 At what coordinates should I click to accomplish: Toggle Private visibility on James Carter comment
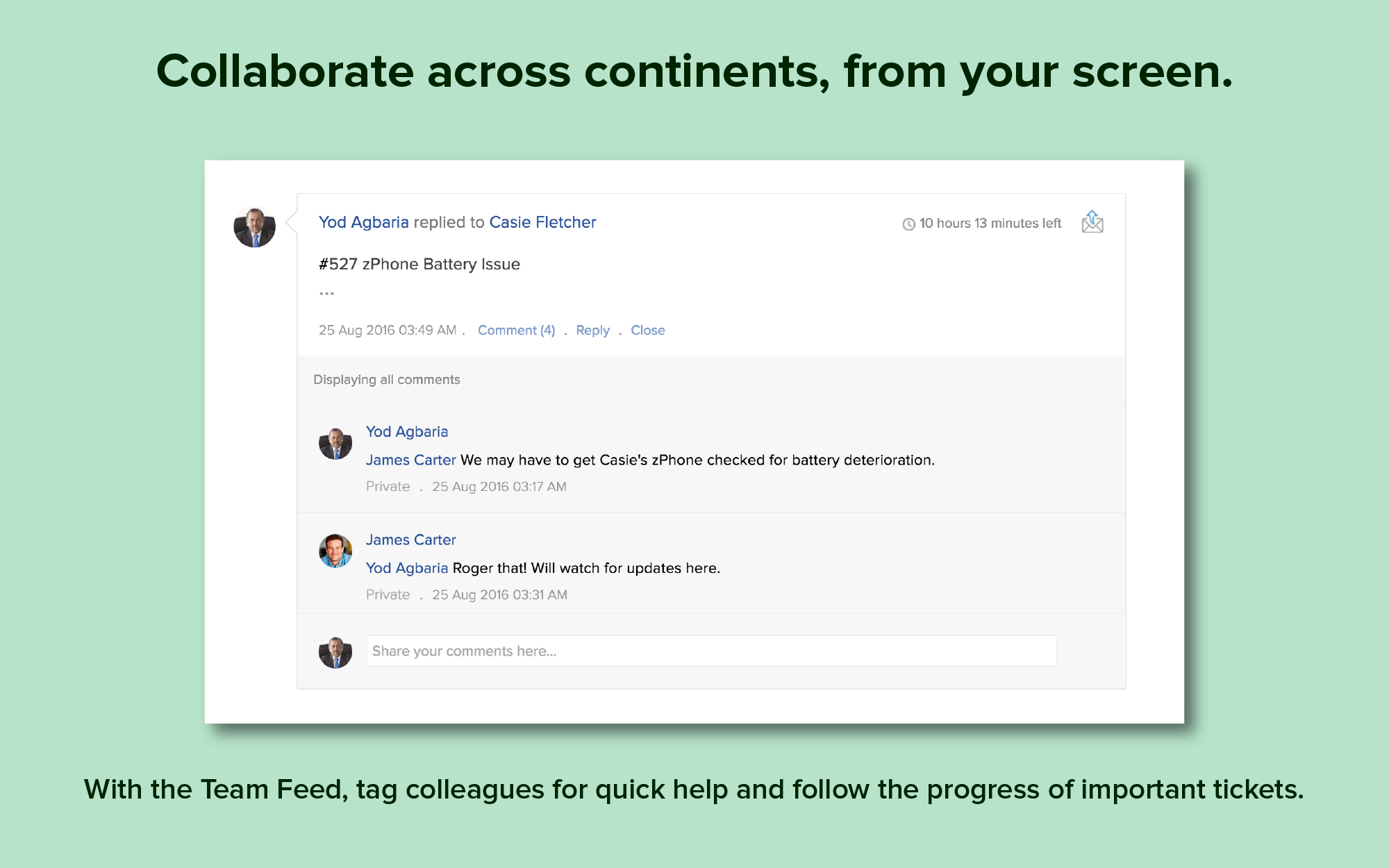click(x=388, y=595)
